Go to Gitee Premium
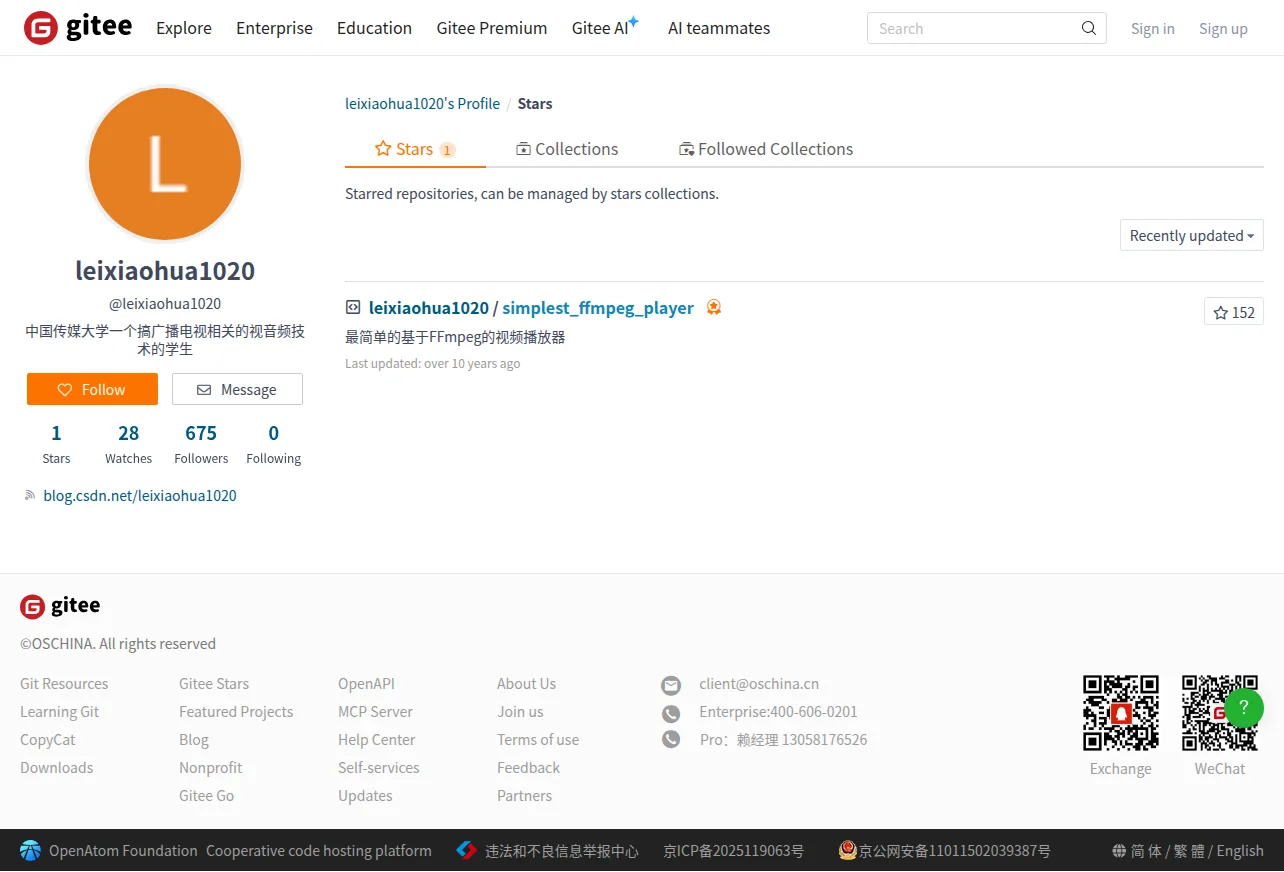Image resolution: width=1284 pixels, height=872 pixels. pyautogui.click(x=492, y=28)
